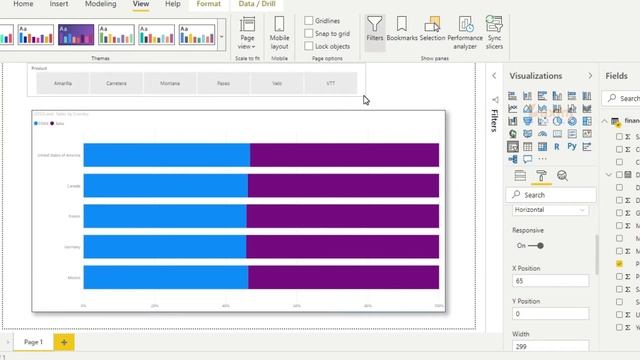
Task: Open the Format paint roller tab
Action: click(x=541, y=176)
